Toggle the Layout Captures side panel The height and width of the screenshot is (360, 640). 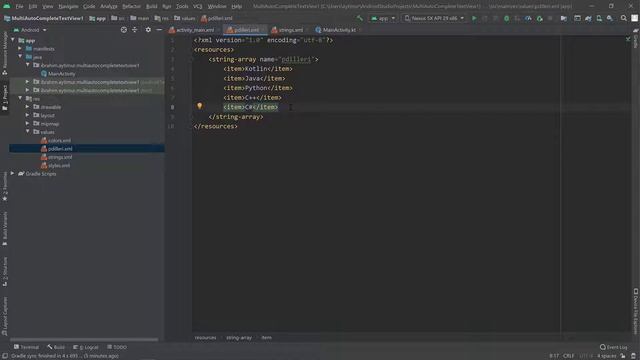[x=4, y=316]
